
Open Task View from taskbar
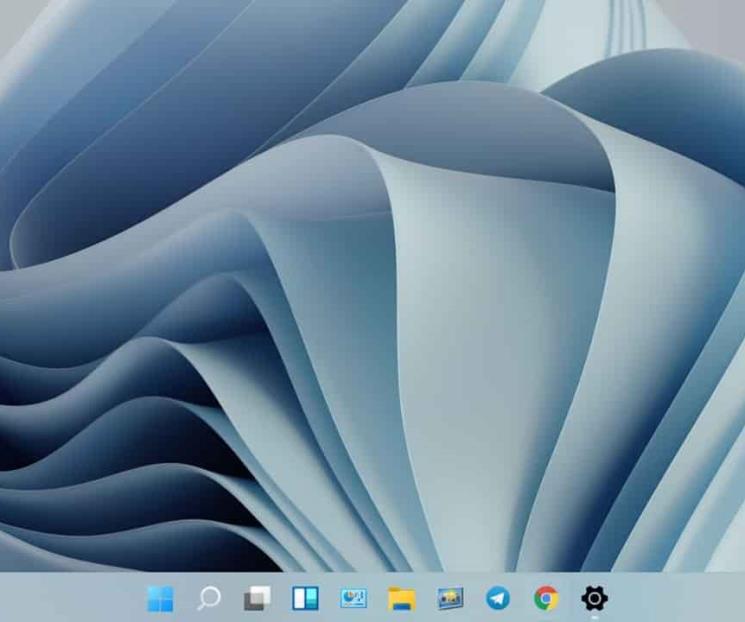pos(257,598)
